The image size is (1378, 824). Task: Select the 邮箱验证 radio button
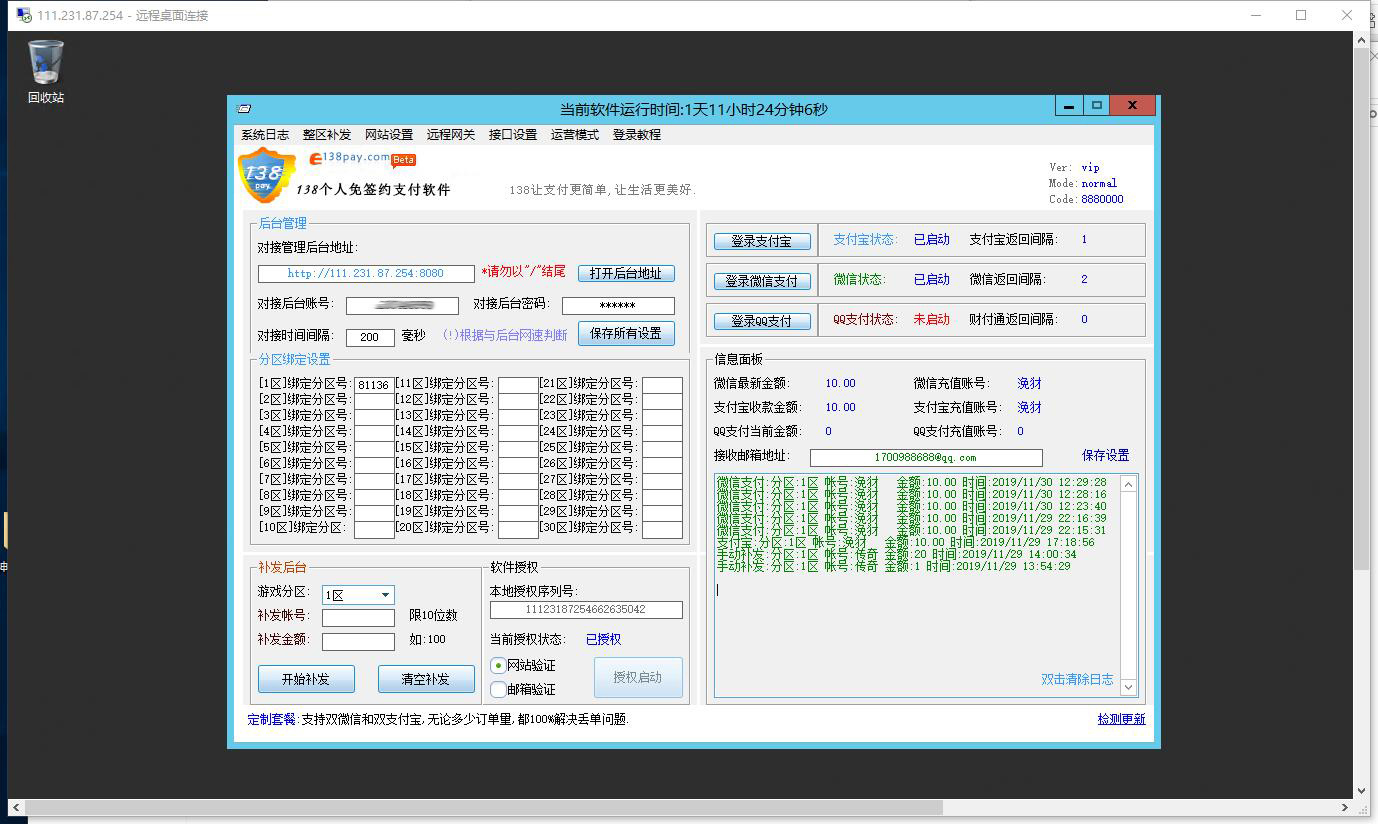(498, 689)
